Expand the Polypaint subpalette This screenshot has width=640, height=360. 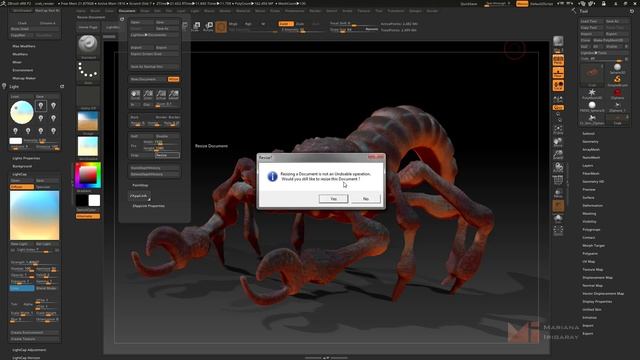pos(590,253)
